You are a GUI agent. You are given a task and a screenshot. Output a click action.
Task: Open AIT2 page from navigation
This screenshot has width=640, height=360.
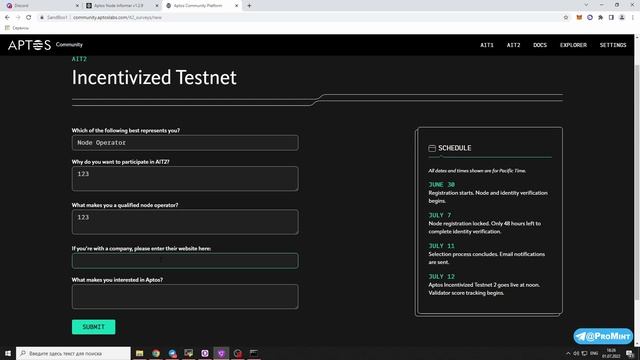pos(513,45)
